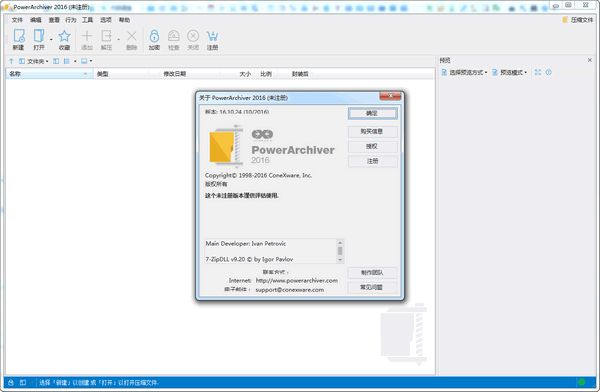Click the 注册 button in About dialog
Image resolution: width=600 pixels, height=392 pixels.
pyautogui.click(x=373, y=161)
